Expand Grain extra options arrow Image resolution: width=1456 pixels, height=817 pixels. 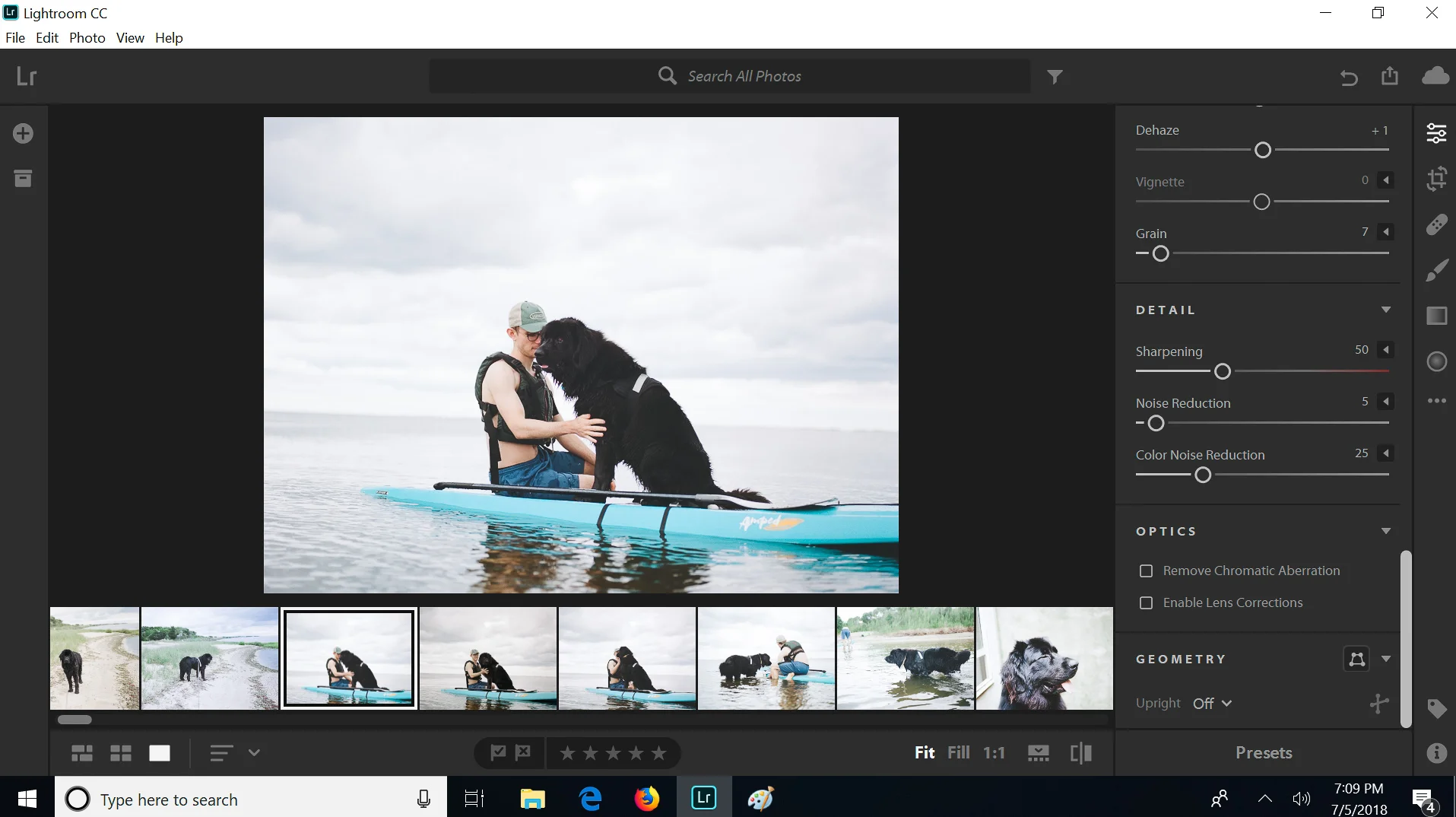(x=1386, y=232)
